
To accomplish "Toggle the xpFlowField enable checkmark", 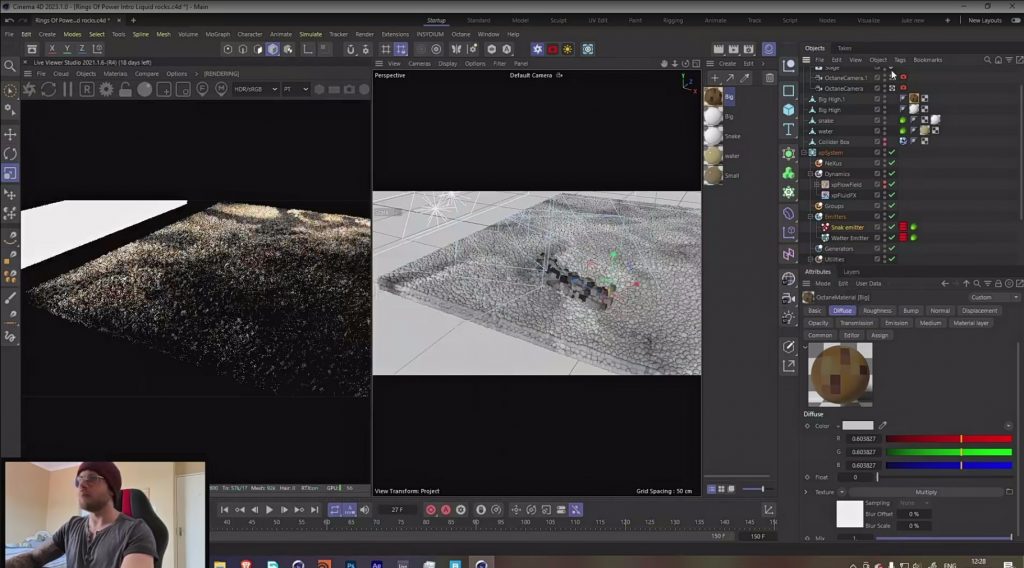I will click(891, 185).
